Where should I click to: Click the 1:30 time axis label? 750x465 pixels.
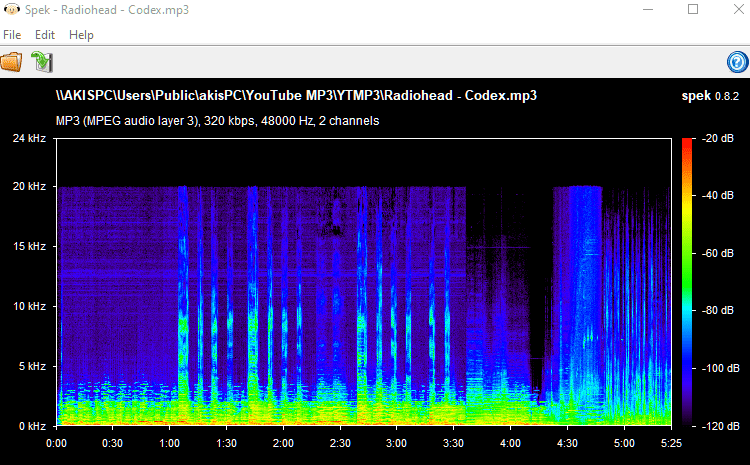click(227, 443)
